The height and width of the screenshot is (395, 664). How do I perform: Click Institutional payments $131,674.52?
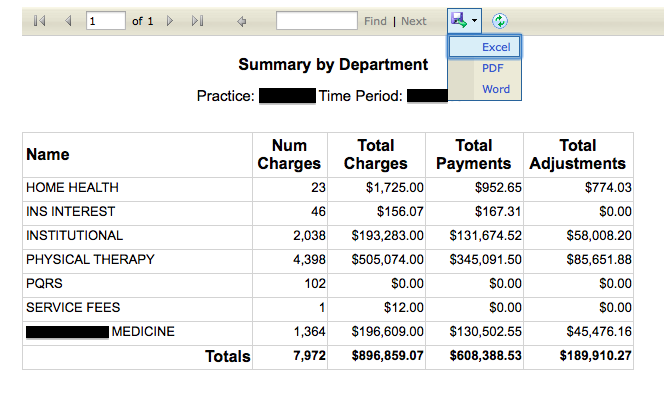click(x=486, y=235)
